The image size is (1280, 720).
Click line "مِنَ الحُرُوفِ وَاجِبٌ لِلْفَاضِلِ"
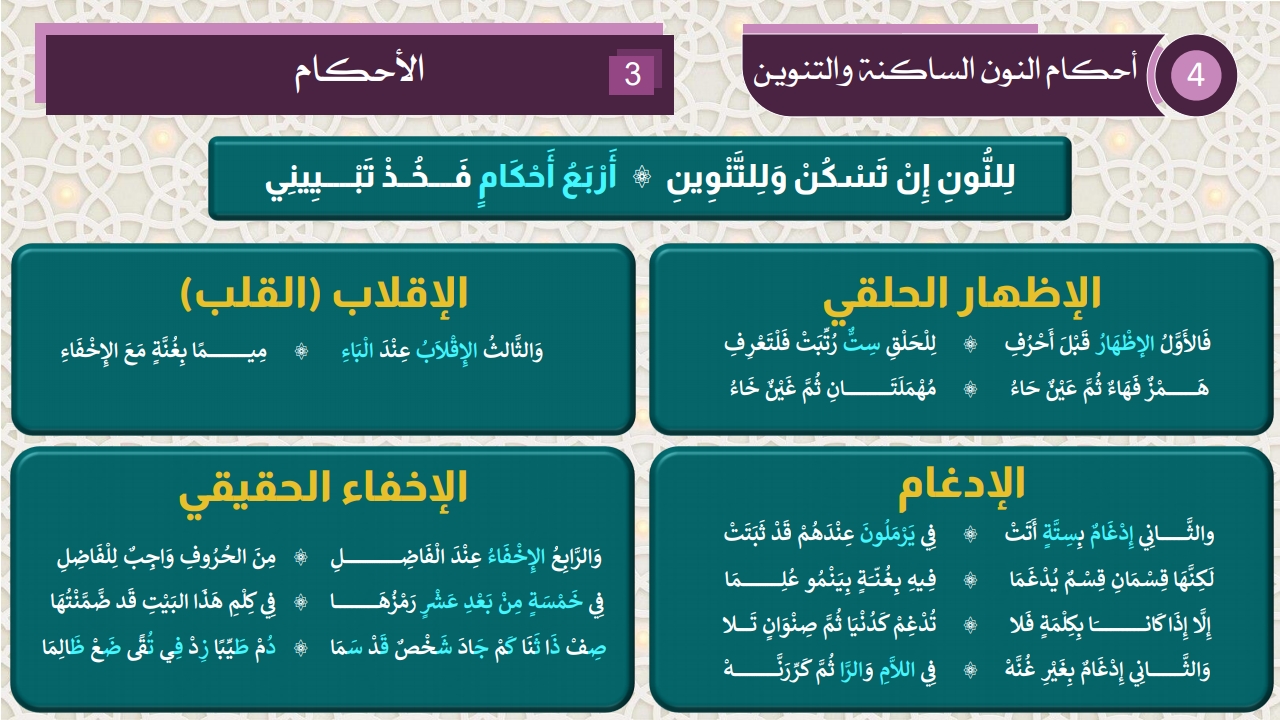pyautogui.click(x=167, y=556)
